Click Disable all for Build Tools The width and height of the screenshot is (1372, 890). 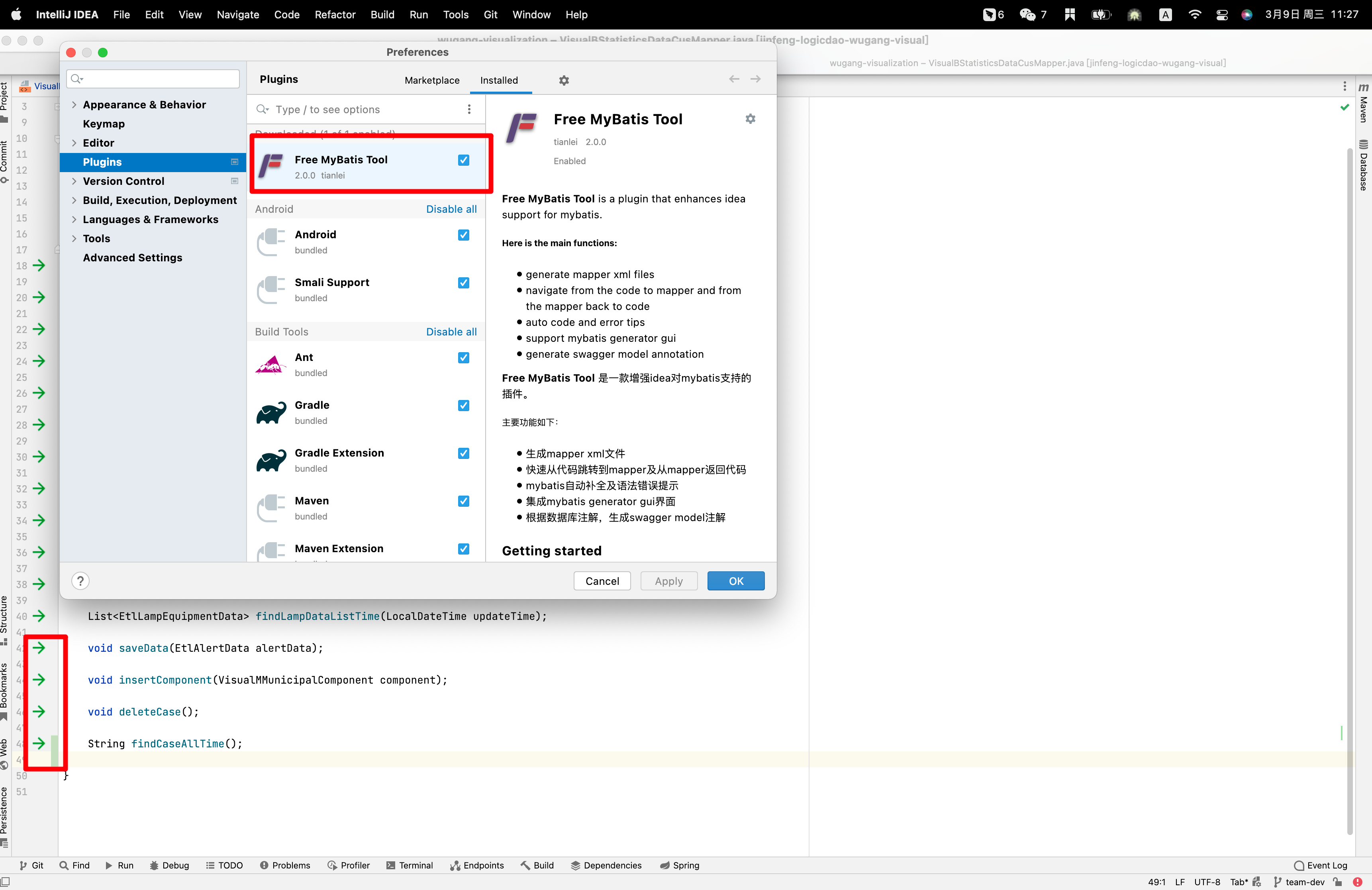(x=451, y=331)
